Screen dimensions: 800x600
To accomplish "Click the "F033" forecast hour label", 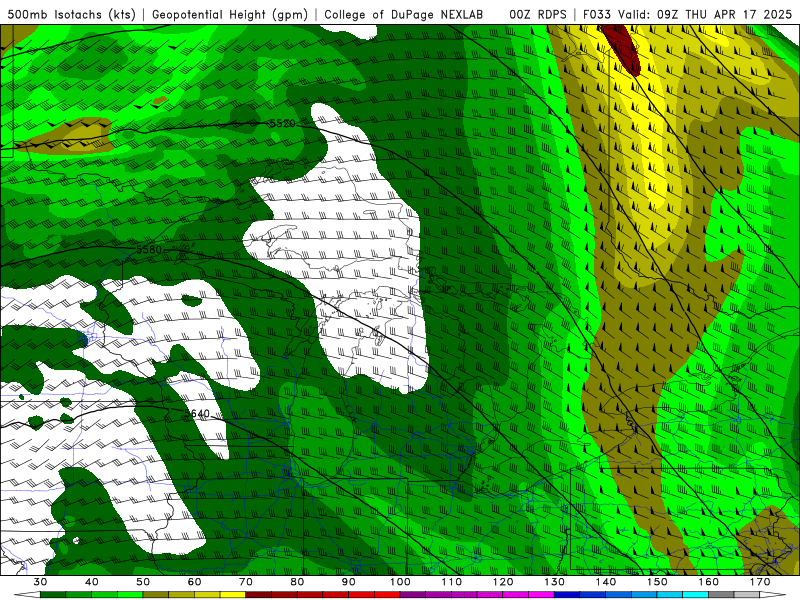I will click(597, 14).
